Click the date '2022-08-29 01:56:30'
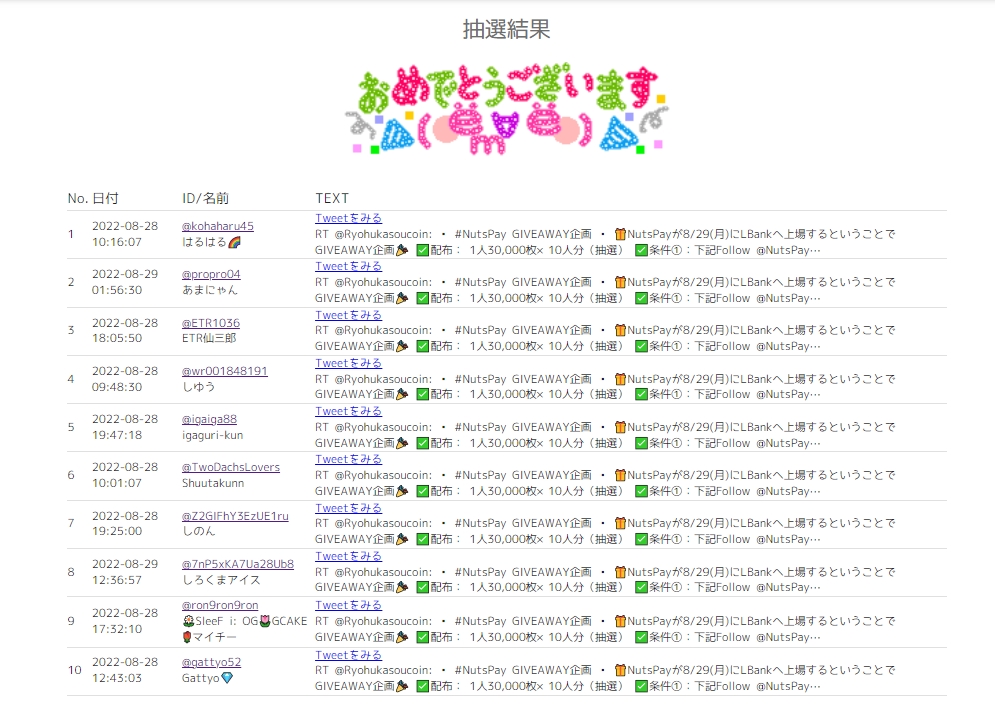 [125, 282]
